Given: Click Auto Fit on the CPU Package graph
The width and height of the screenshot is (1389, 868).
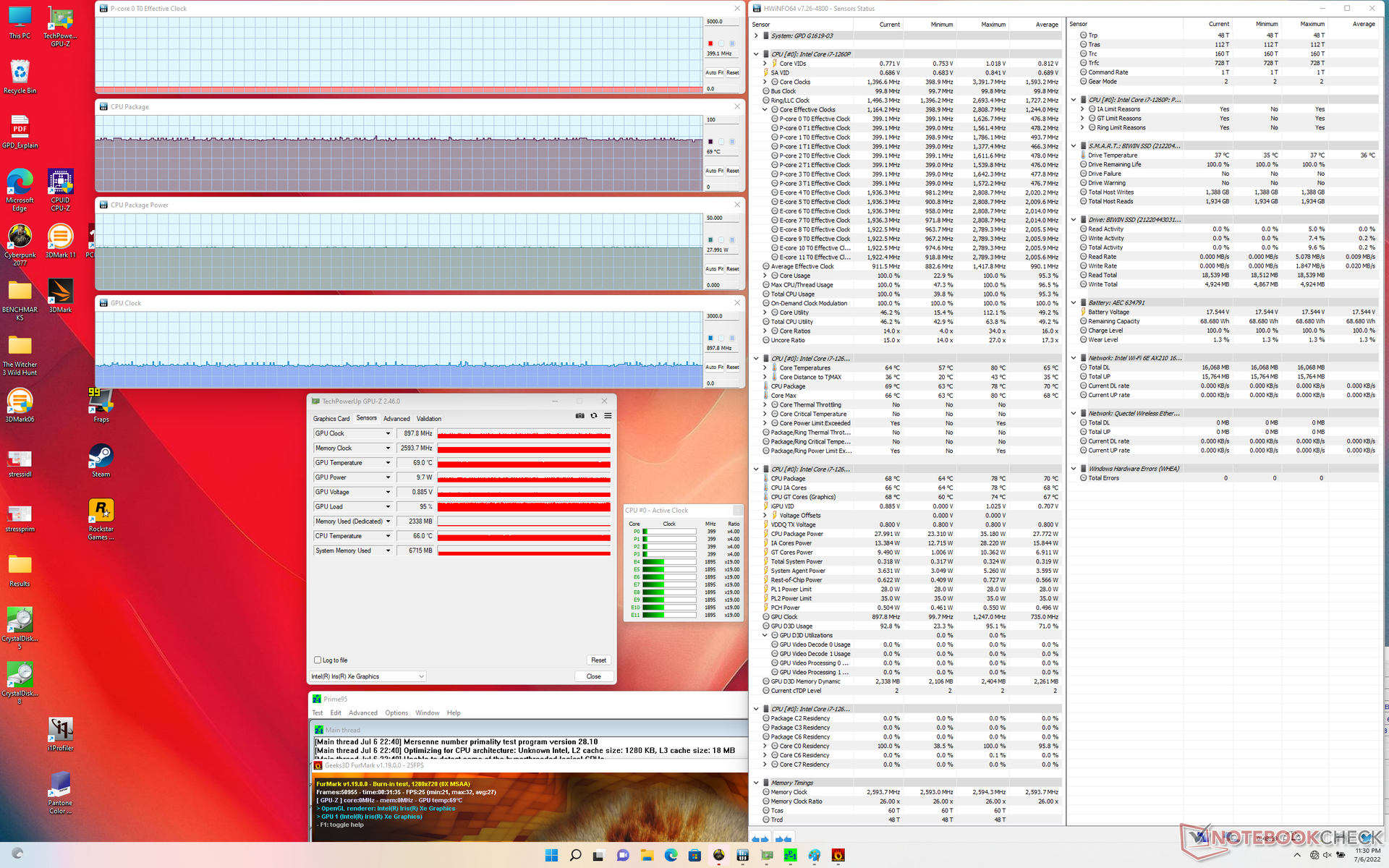Looking at the screenshot, I should [714, 171].
